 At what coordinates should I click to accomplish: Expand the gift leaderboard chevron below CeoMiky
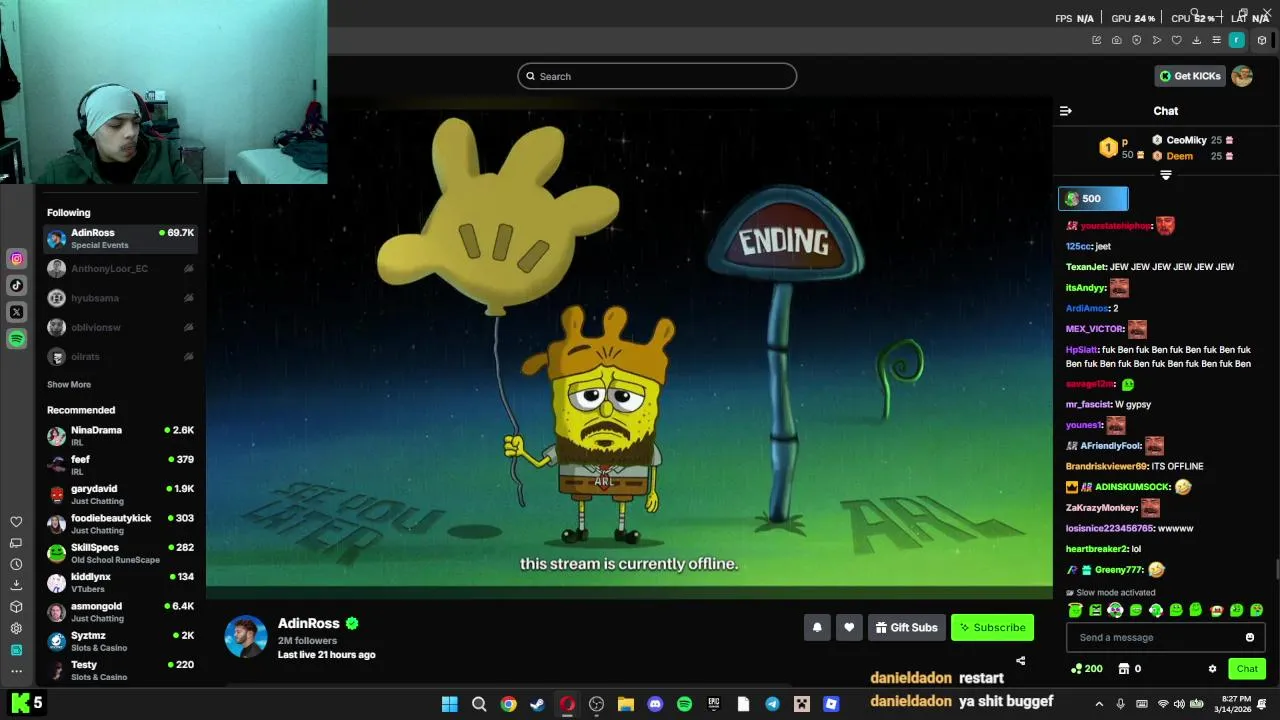pos(1166,175)
